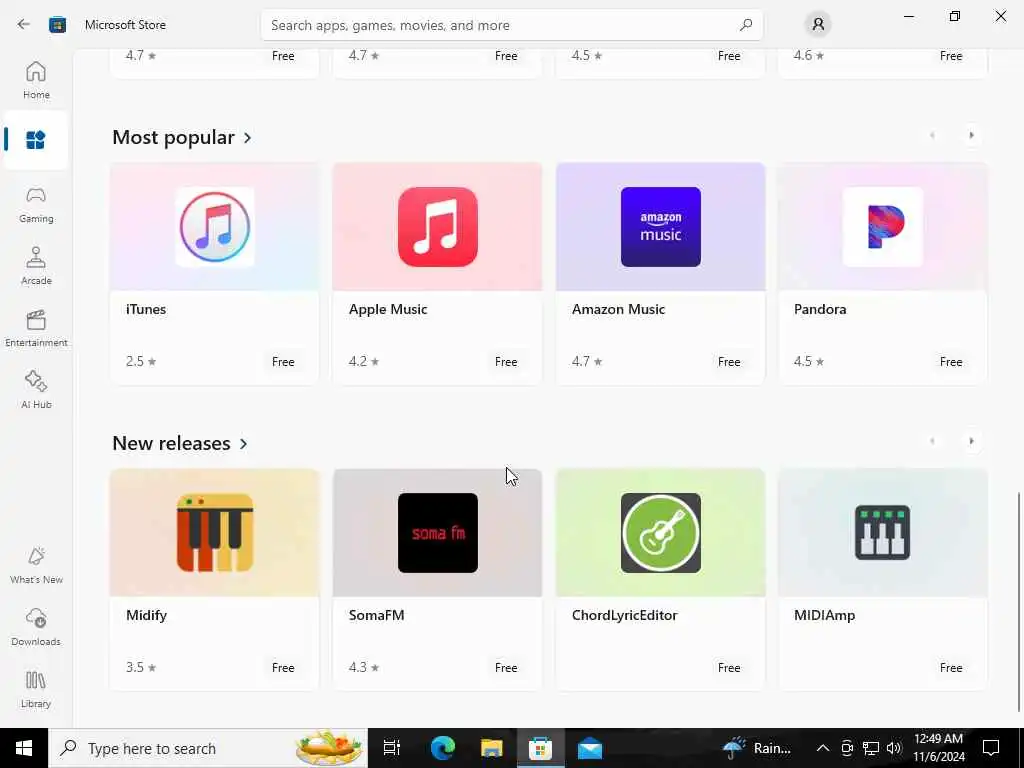This screenshot has height=768, width=1024.
Task: Click the SomaFM 4.3 rating
Action: pyautogui.click(x=364, y=667)
